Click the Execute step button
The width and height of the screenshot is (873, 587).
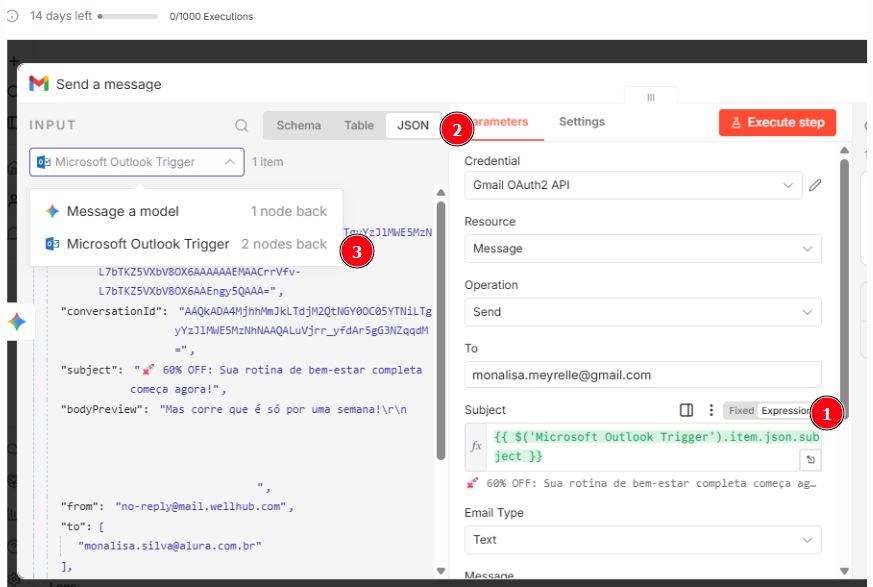pyautogui.click(x=777, y=122)
